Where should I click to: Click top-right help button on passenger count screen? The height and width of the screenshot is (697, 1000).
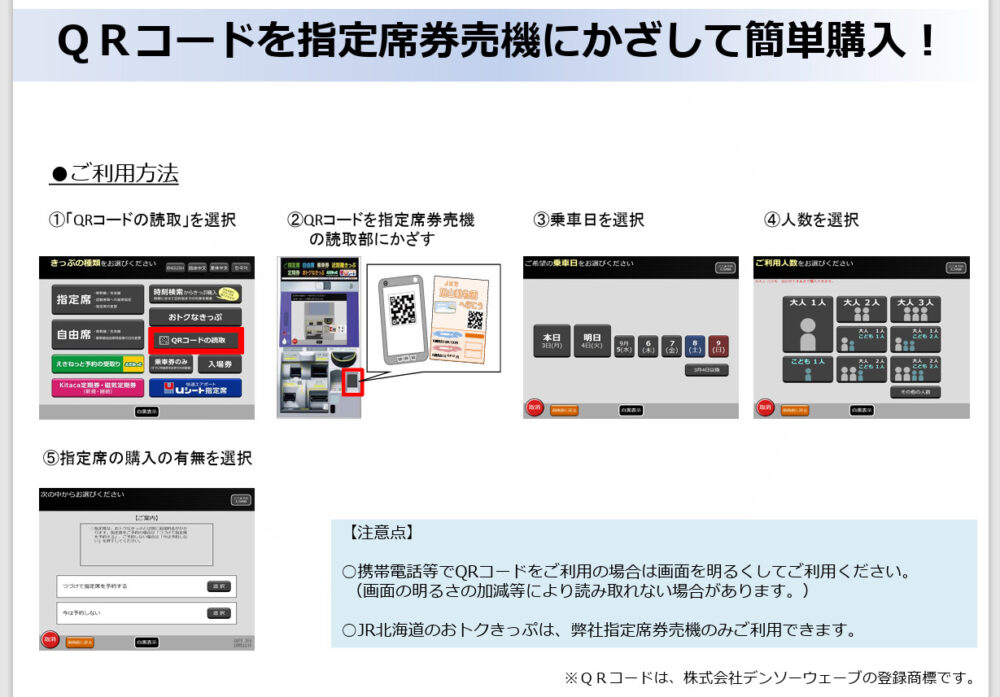tap(956, 268)
